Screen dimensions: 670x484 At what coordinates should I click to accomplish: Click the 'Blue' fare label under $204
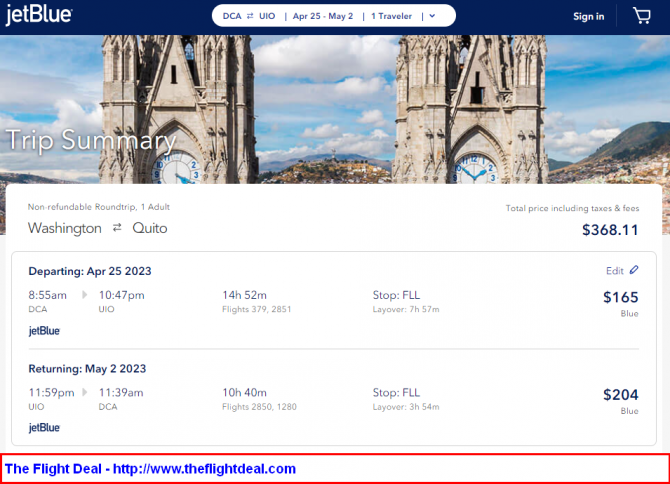click(x=629, y=411)
